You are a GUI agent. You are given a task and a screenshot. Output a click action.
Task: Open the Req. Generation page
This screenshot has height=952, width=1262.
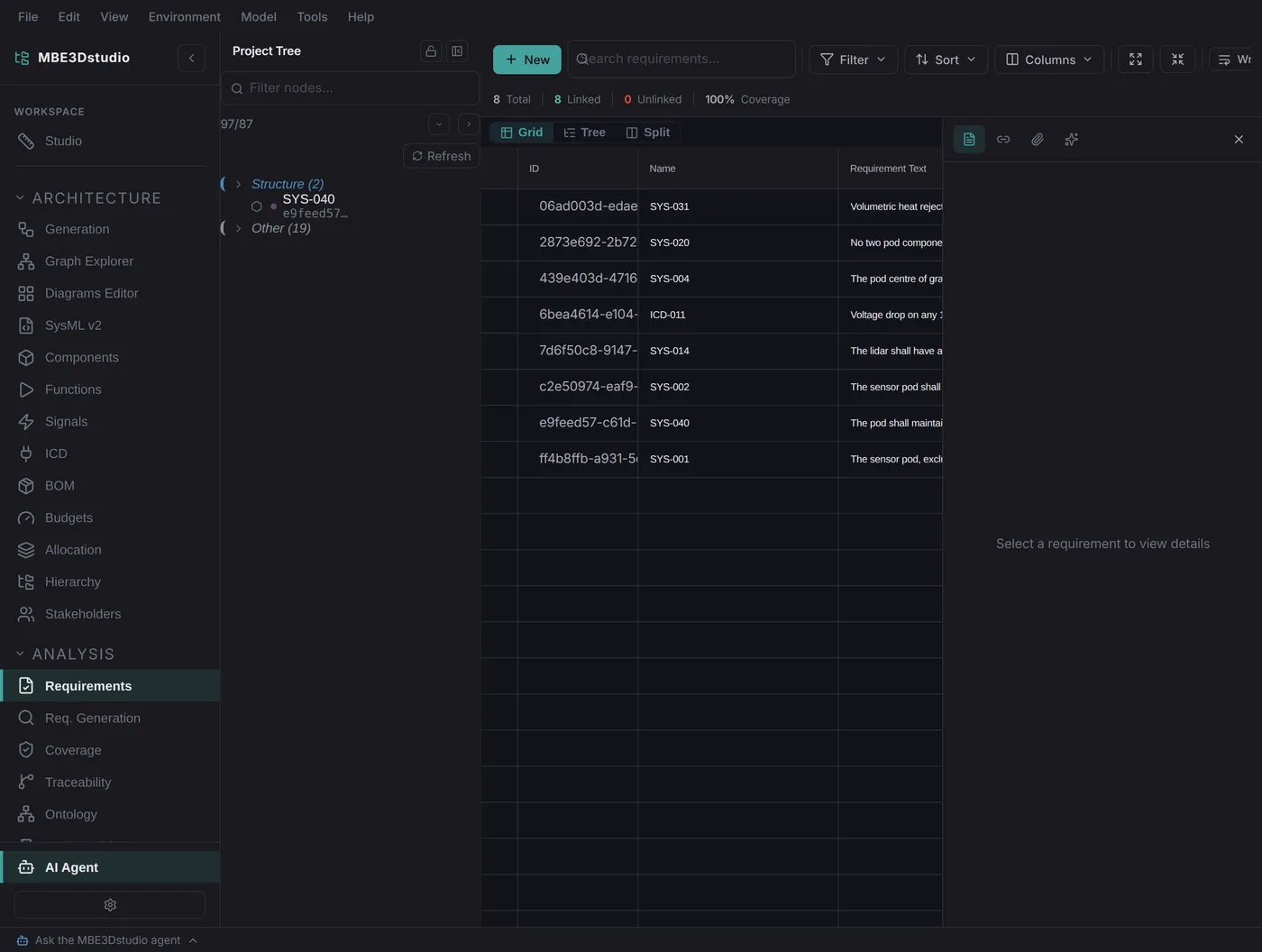[110, 718]
